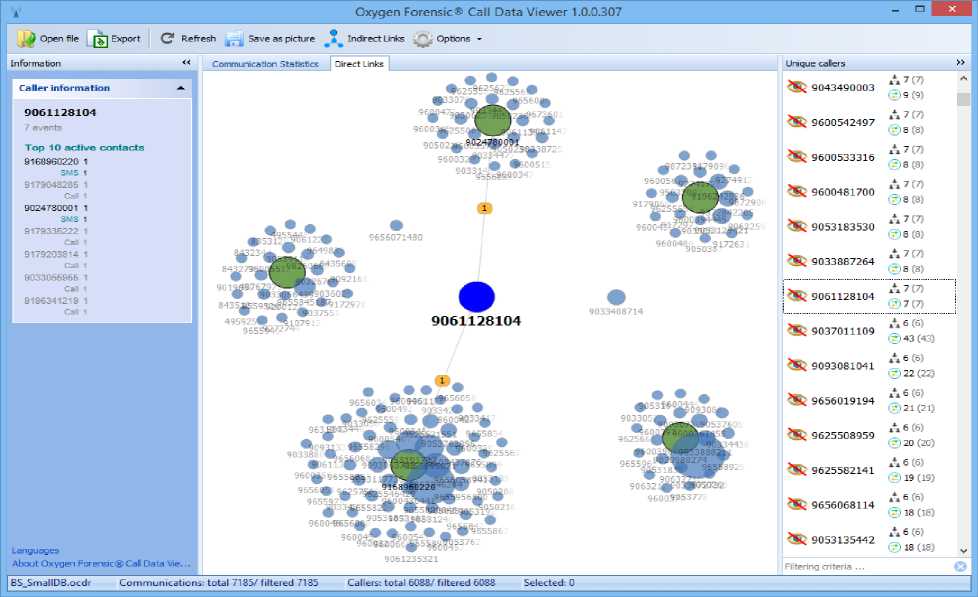Viewport: 978px width, 597px height.
Task: Click the Top 10 active contacts heading
Action: [84, 147]
